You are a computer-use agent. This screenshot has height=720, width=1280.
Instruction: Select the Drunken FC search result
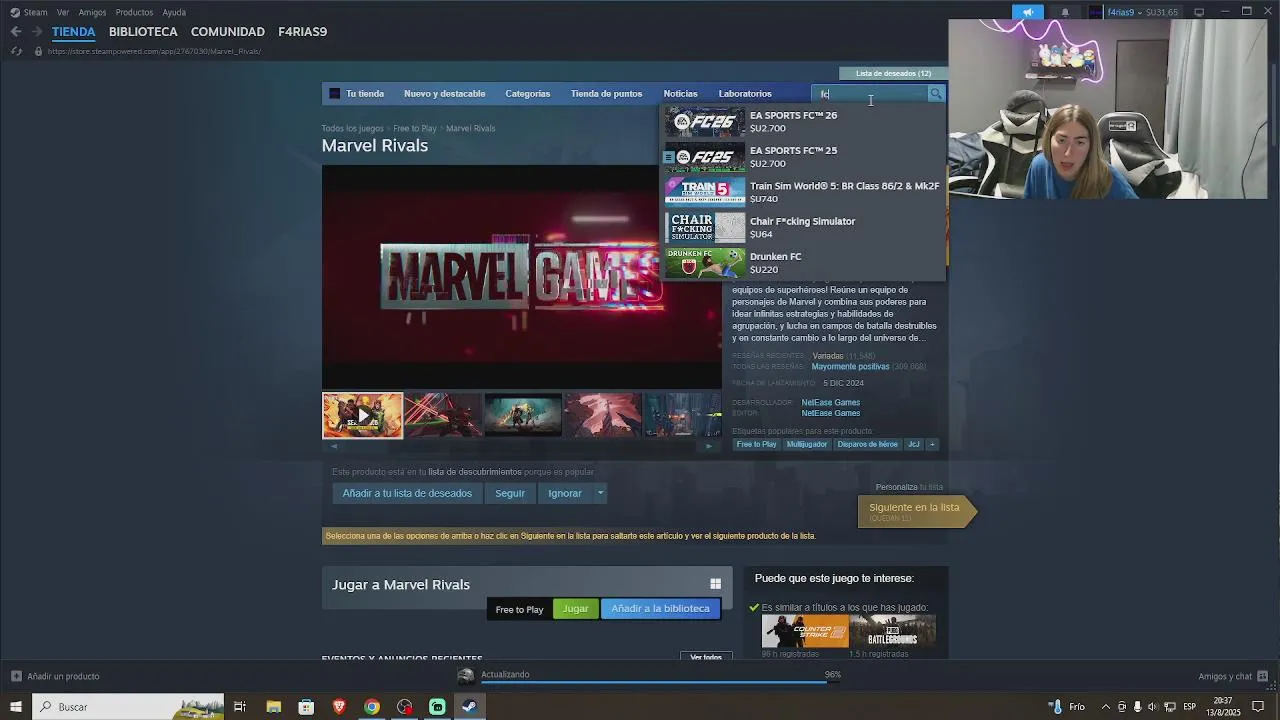804,263
